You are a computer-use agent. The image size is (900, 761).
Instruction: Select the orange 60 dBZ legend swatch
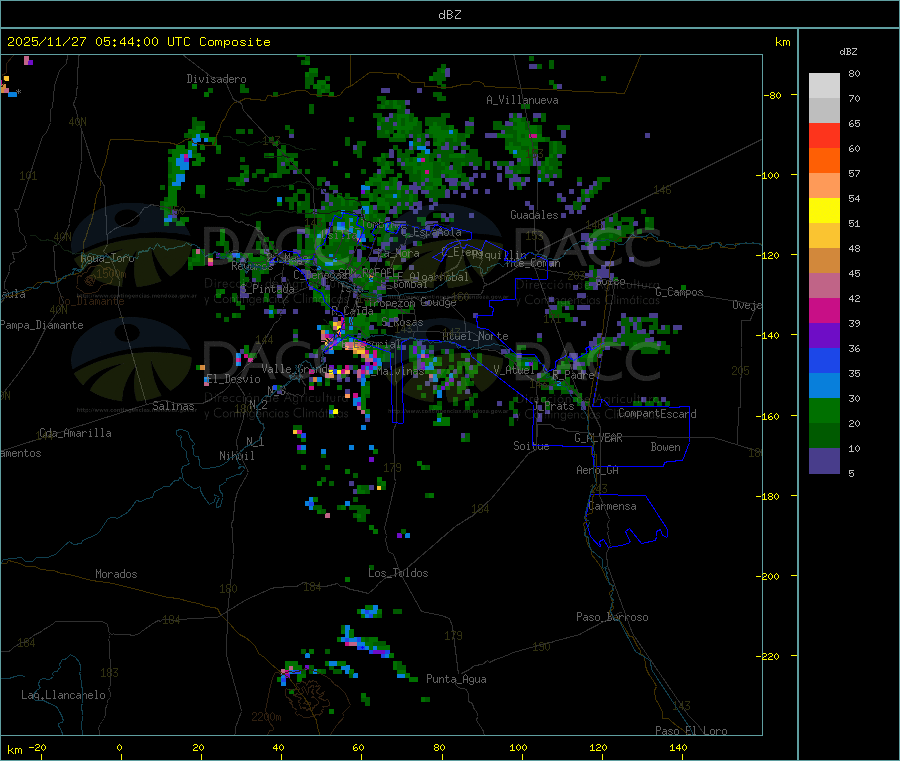pos(824,160)
